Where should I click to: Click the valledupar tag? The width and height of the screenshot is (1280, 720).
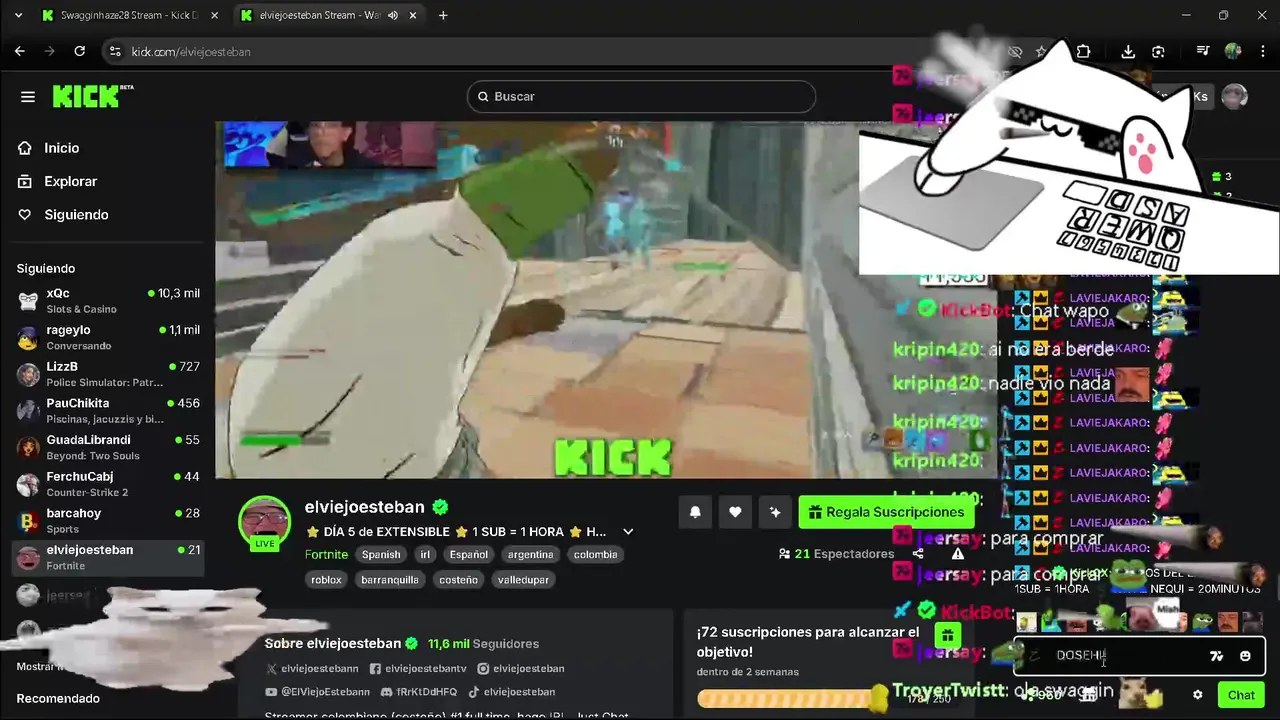523,579
